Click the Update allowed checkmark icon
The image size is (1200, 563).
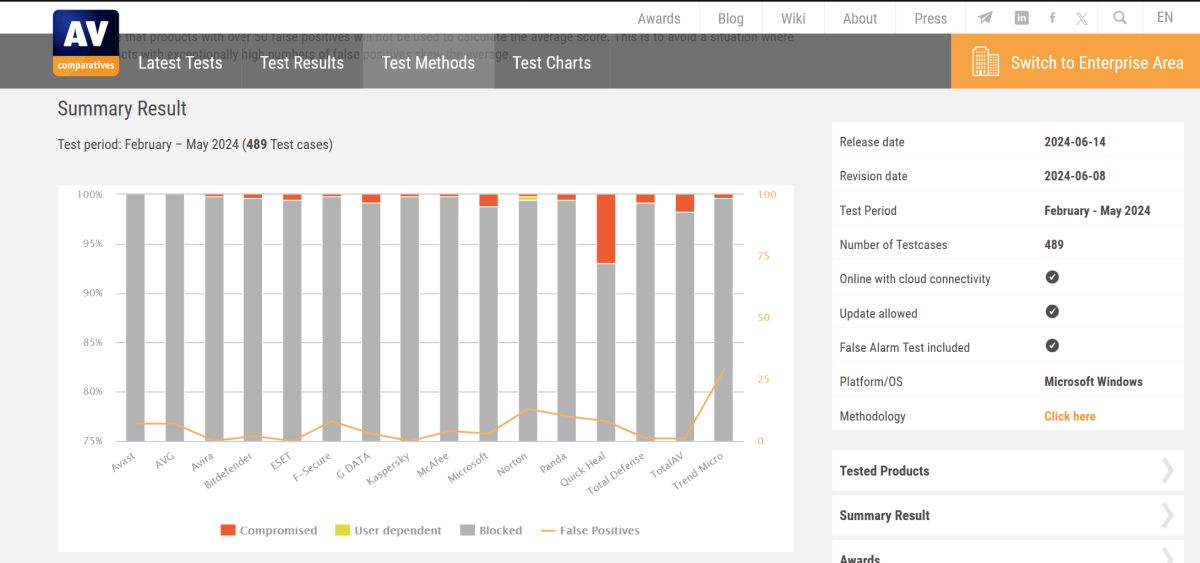click(x=1052, y=312)
